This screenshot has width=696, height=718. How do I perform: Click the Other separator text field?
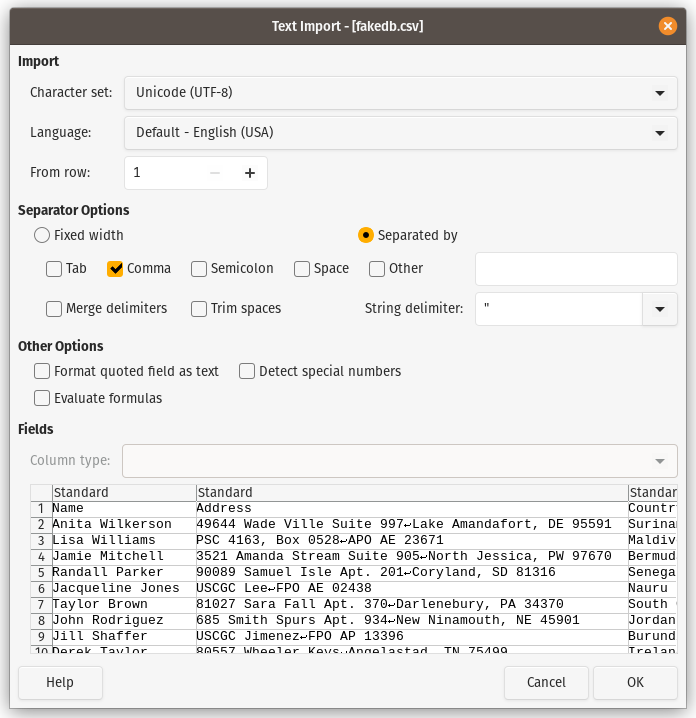(x=576, y=269)
